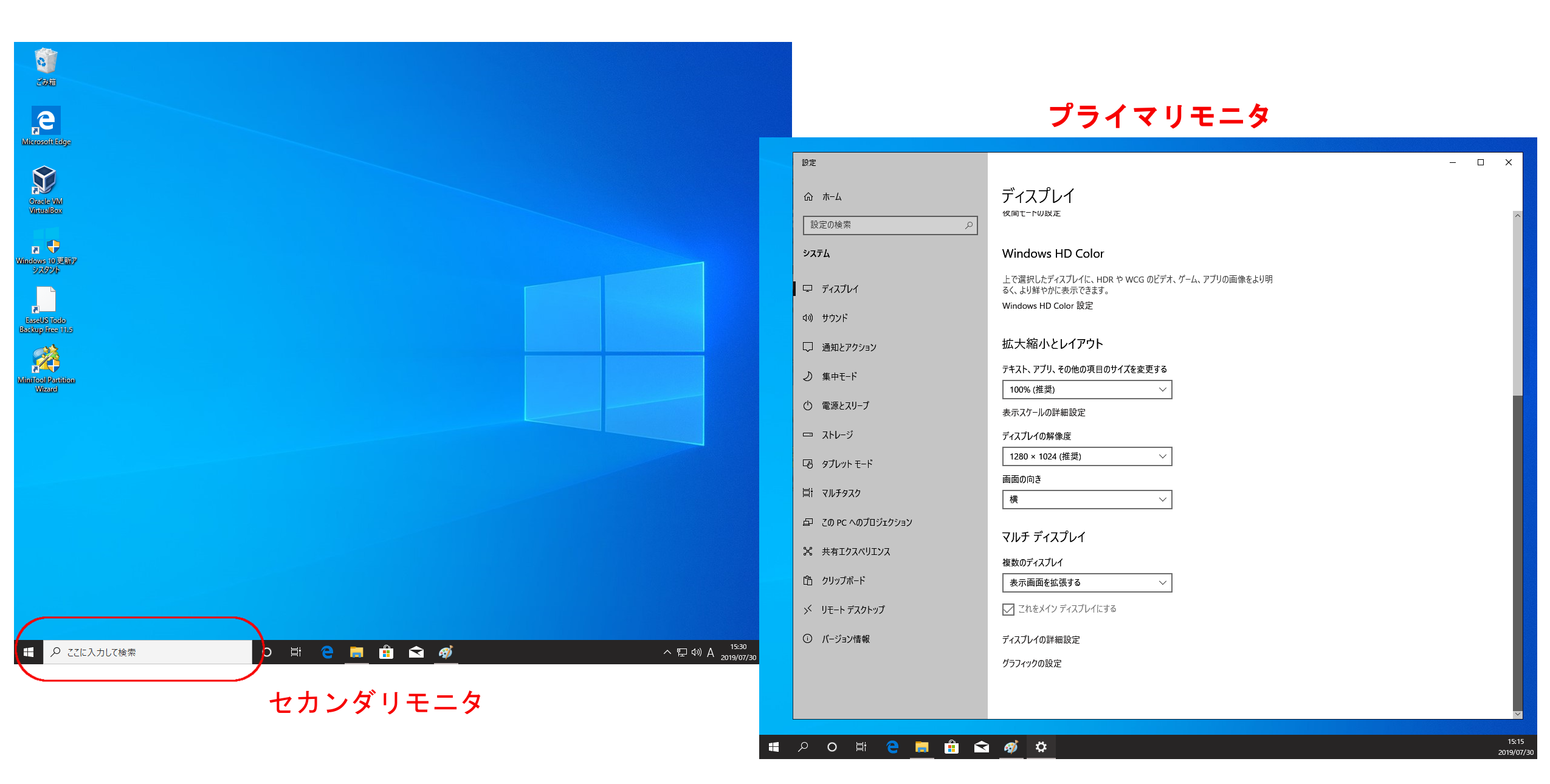Click the settings page vertical scrollbar

(1517, 547)
